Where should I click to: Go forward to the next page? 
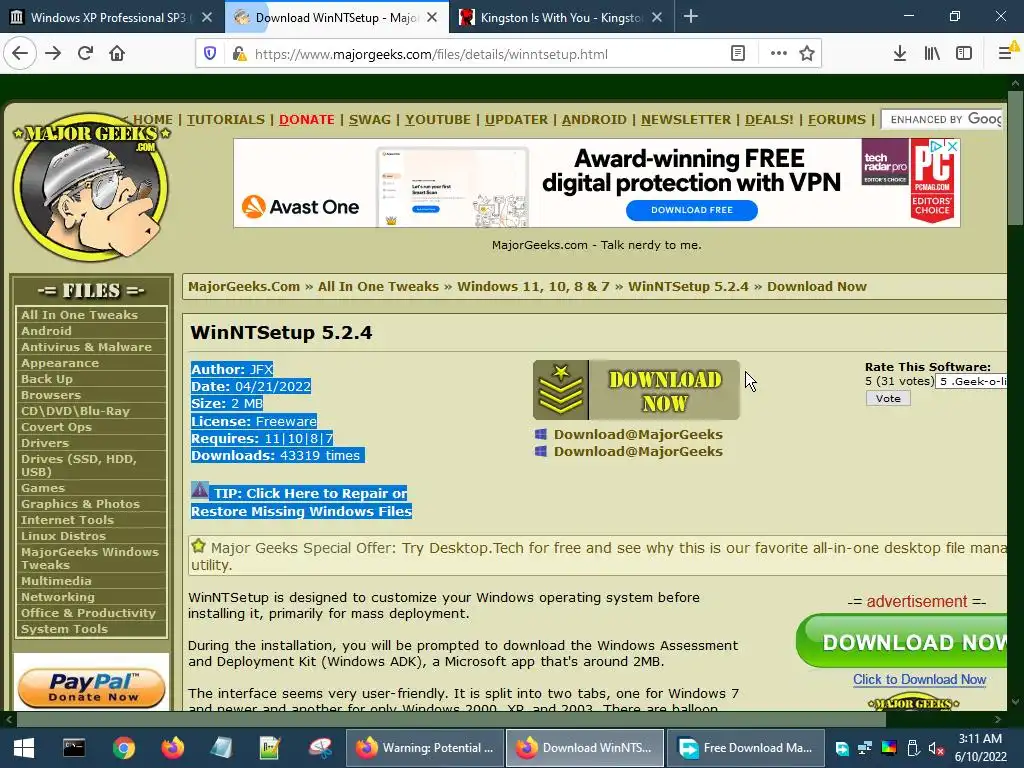(x=54, y=54)
